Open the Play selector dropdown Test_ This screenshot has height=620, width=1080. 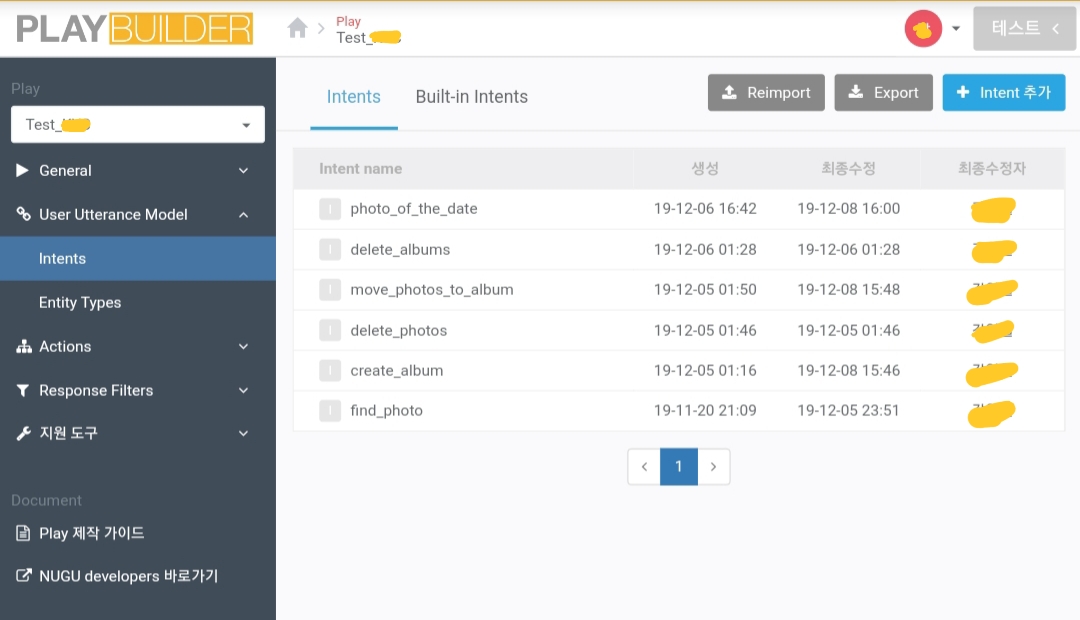[x=138, y=125]
